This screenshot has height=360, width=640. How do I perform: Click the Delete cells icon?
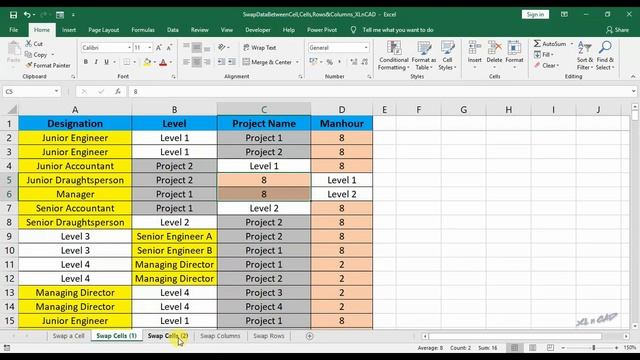494,48
